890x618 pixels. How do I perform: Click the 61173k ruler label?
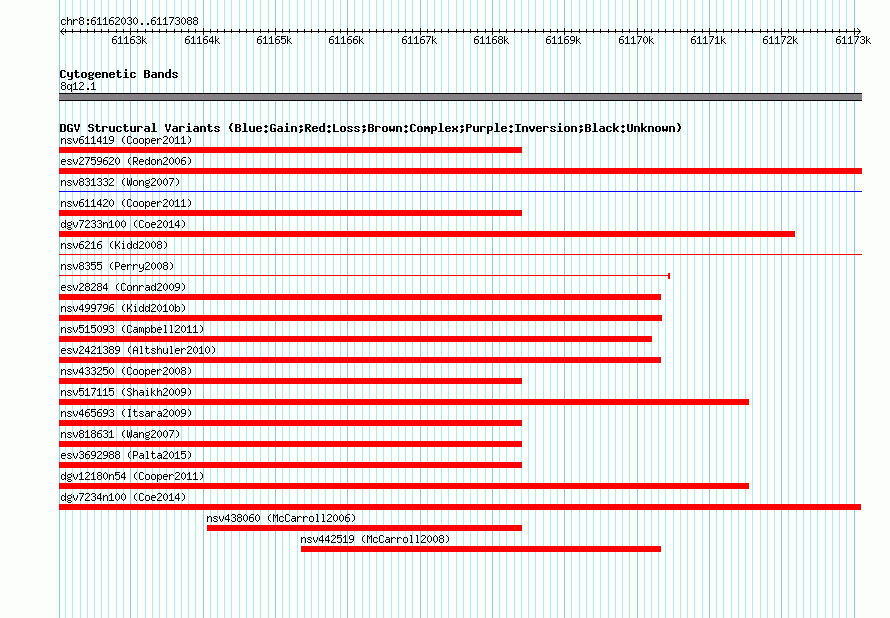pos(853,40)
